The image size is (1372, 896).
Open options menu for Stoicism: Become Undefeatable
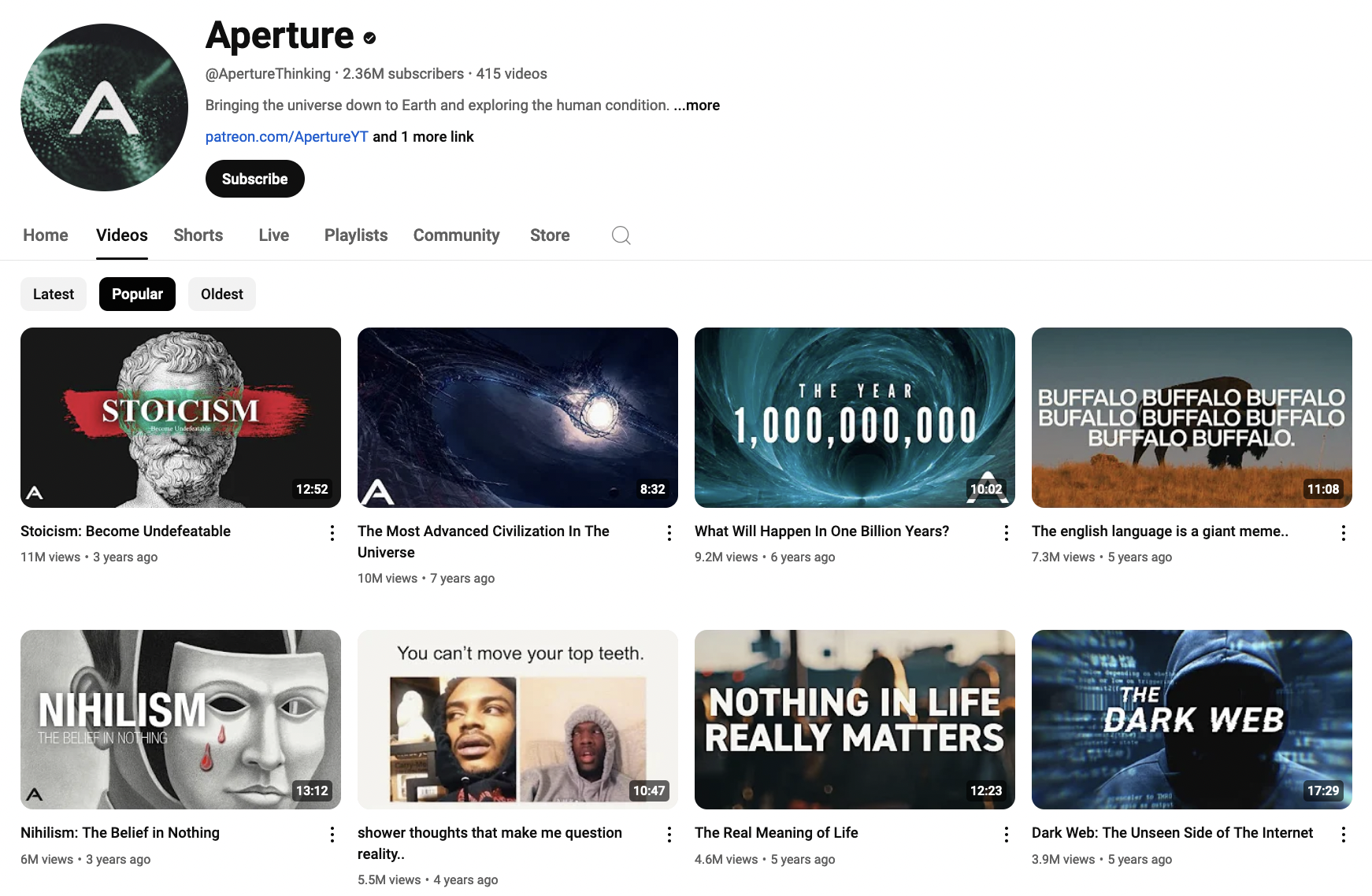tap(332, 533)
